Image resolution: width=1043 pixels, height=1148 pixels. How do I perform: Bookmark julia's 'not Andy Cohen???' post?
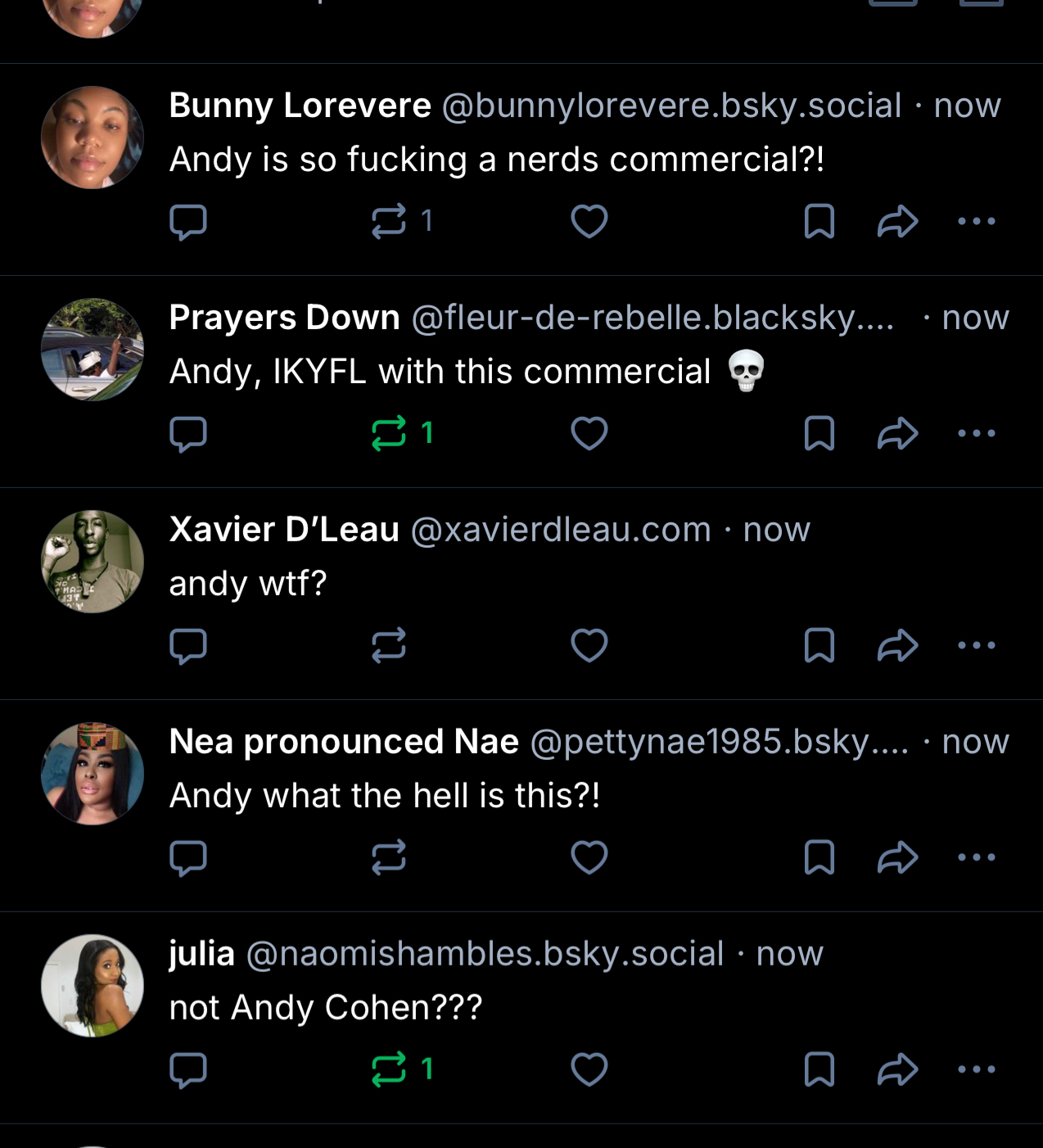point(819,1069)
